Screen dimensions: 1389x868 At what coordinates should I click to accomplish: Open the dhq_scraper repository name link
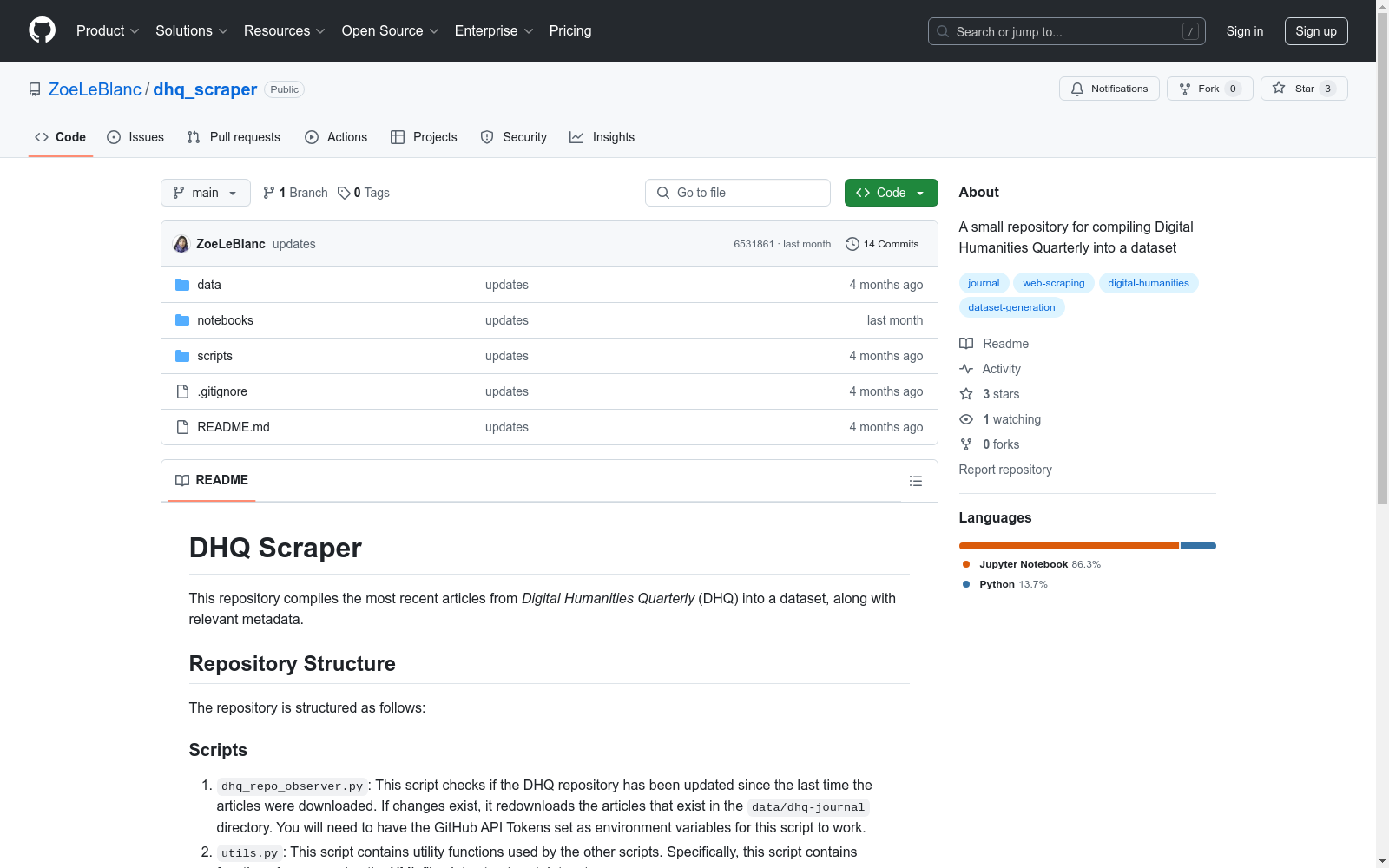205,89
